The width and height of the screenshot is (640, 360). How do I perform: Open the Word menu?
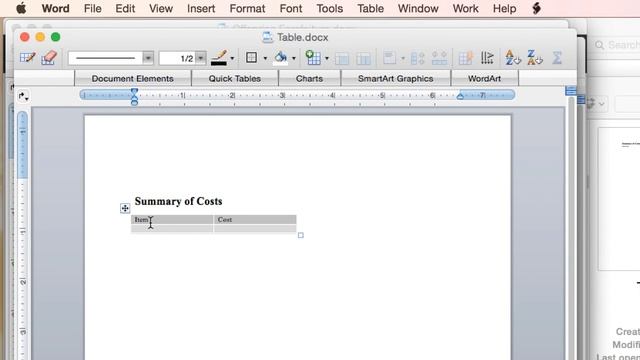56,9
